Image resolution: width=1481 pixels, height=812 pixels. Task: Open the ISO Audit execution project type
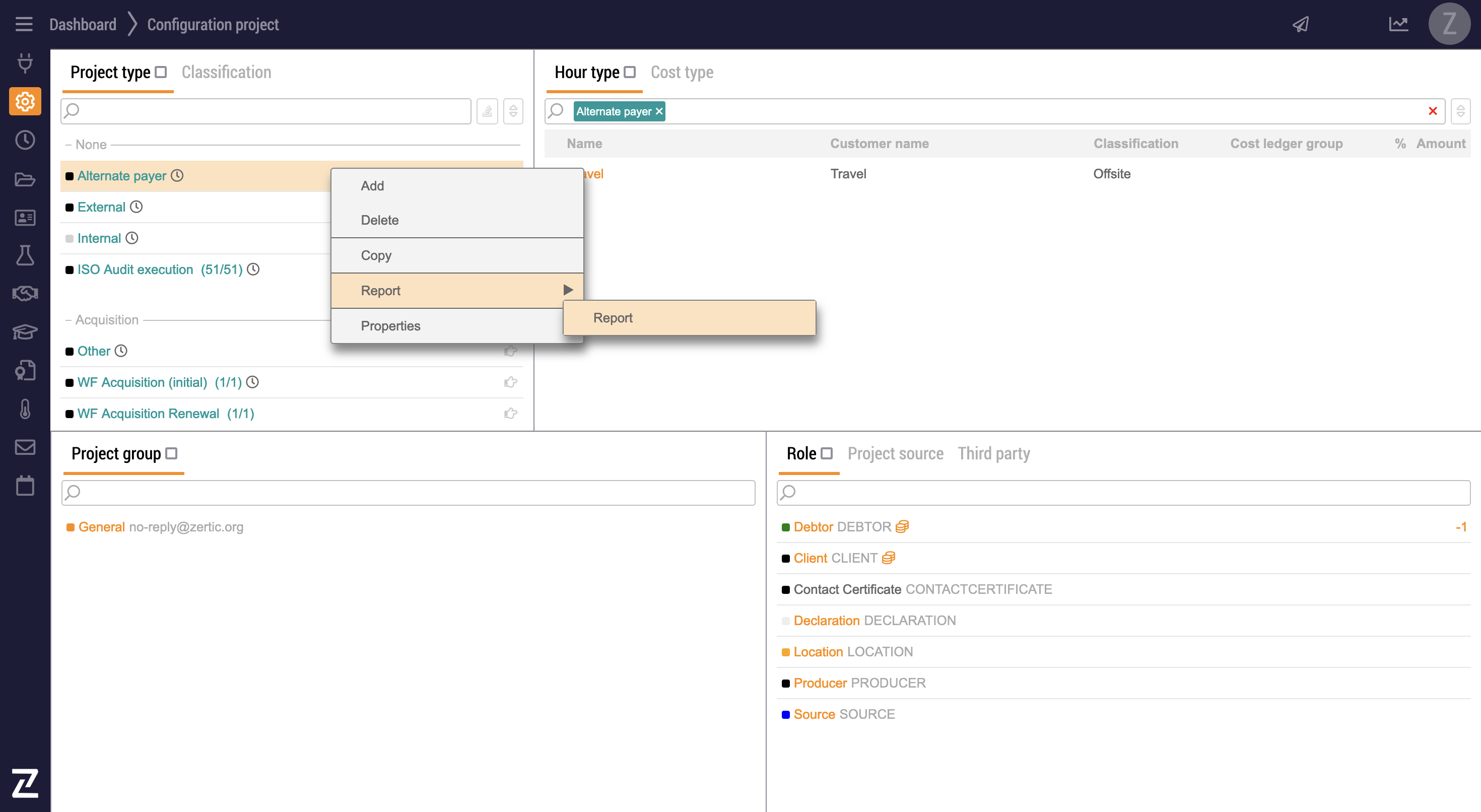(135, 269)
